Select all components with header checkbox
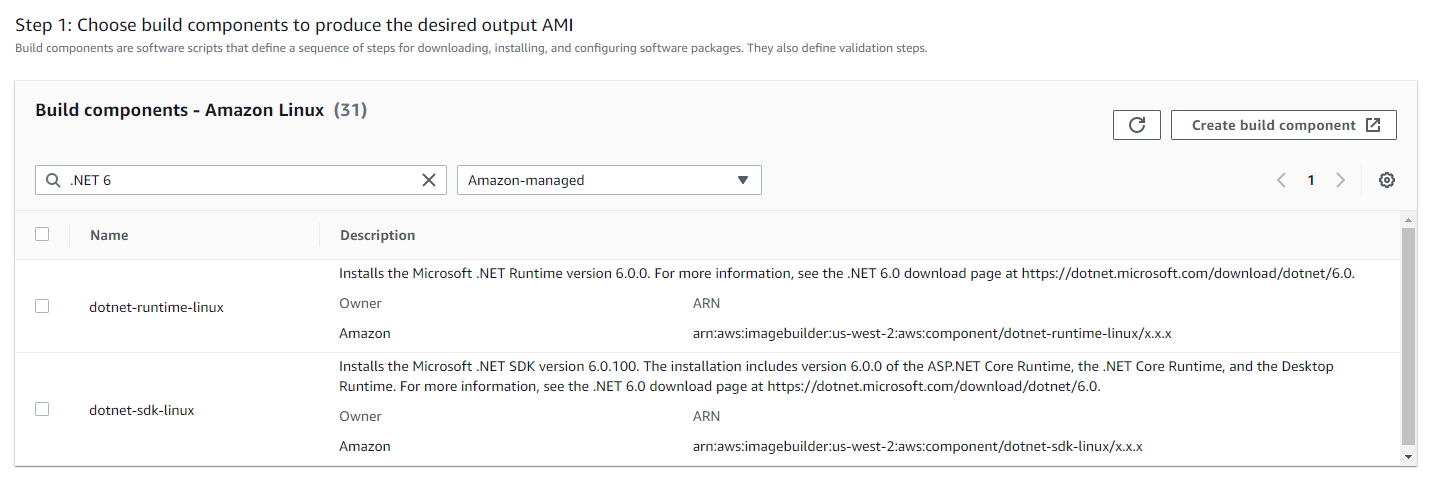Screen dimensions: 1429x486 coord(42,234)
